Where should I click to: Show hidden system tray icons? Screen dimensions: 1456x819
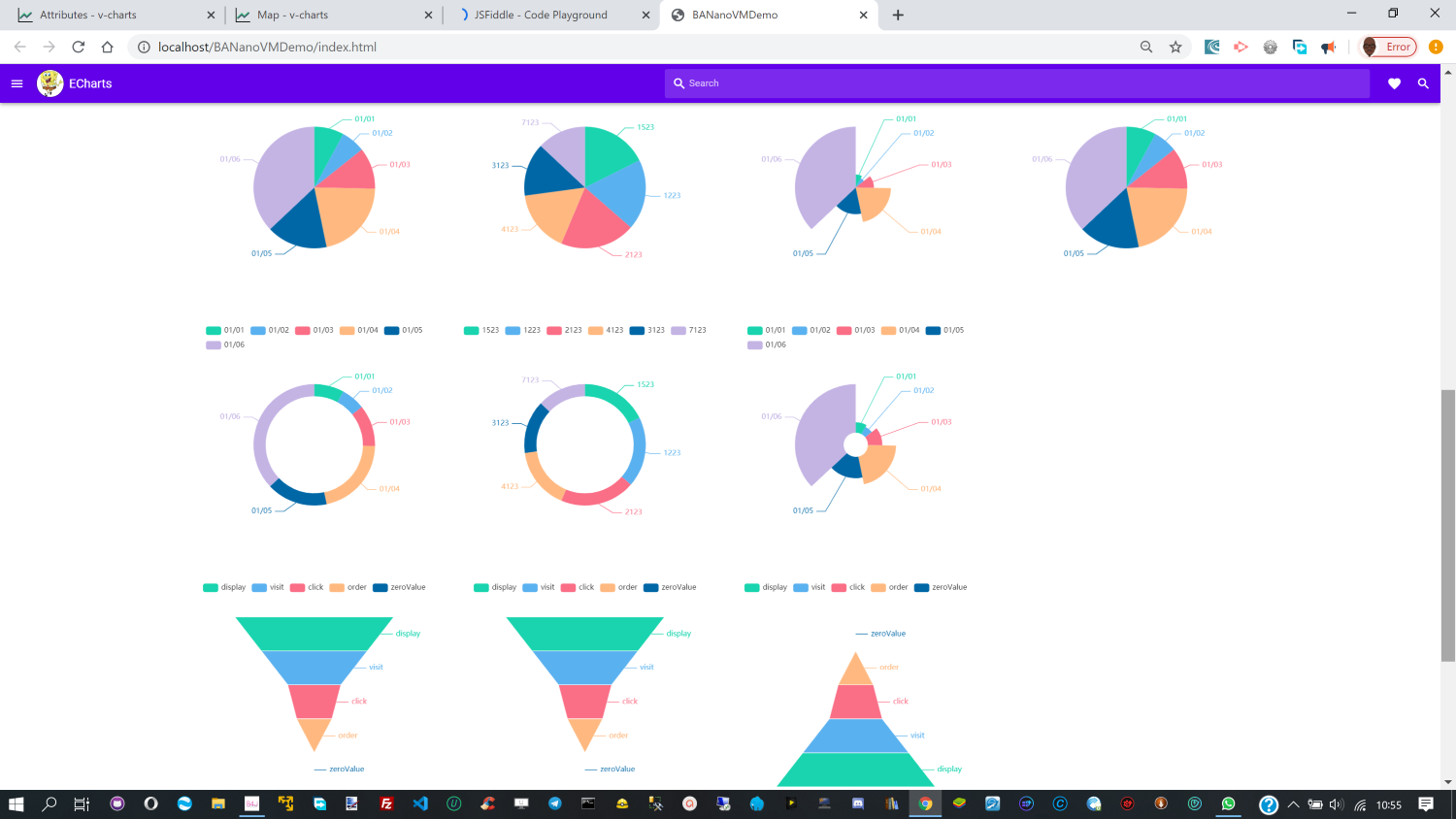coord(1293,804)
